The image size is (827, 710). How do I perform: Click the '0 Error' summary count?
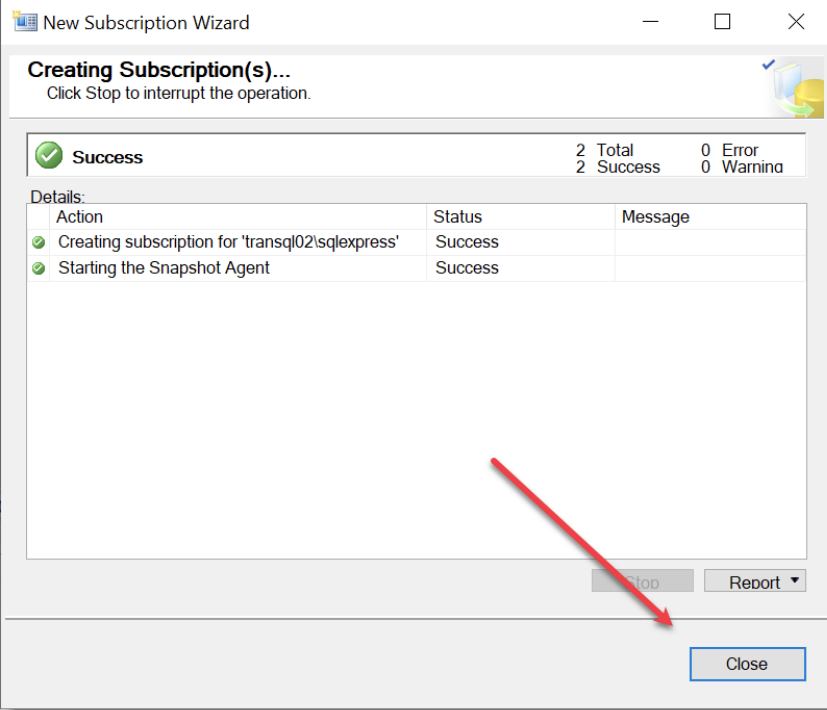tap(729, 150)
